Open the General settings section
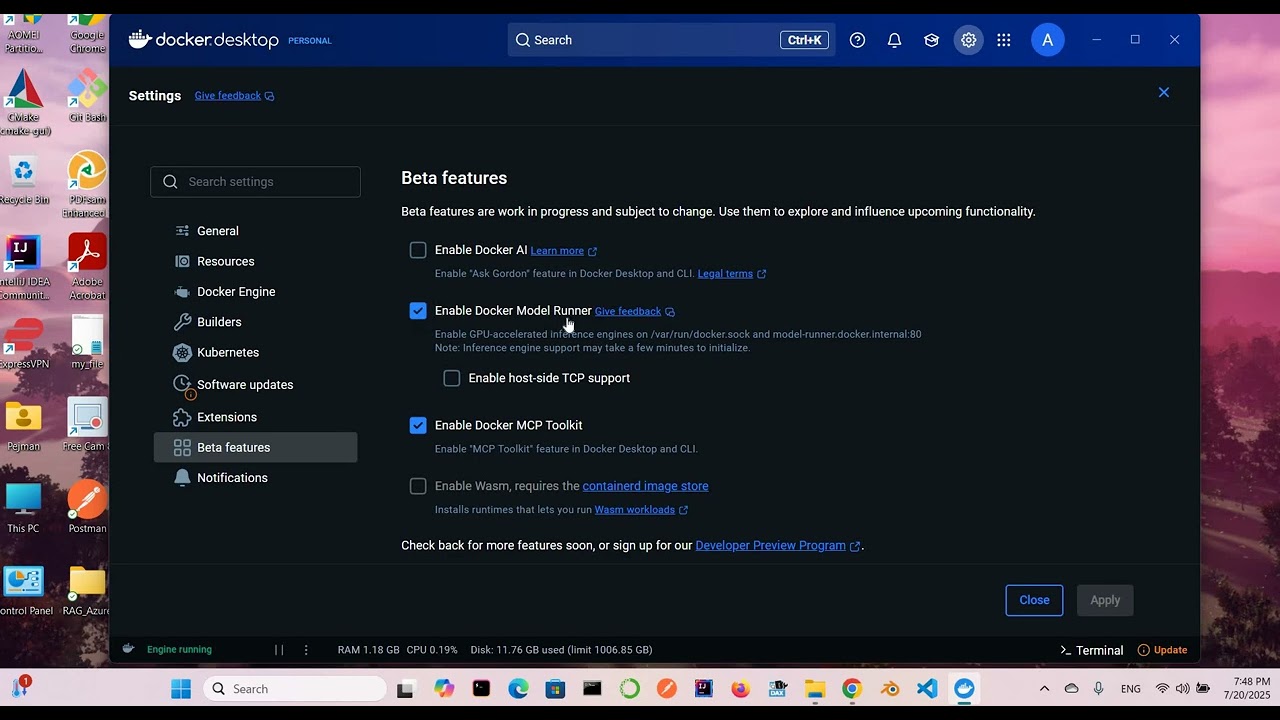 tap(255, 231)
